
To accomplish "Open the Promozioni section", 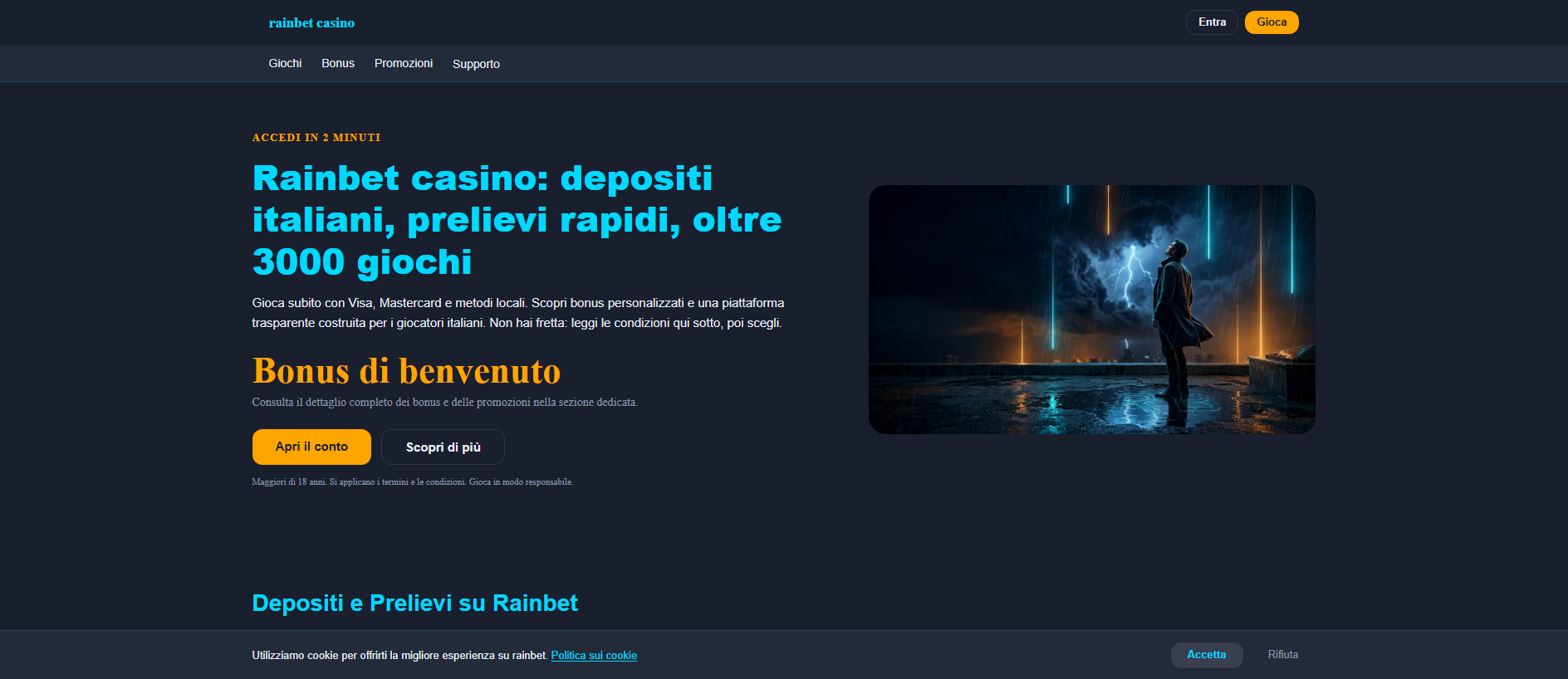I will pyautogui.click(x=404, y=63).
